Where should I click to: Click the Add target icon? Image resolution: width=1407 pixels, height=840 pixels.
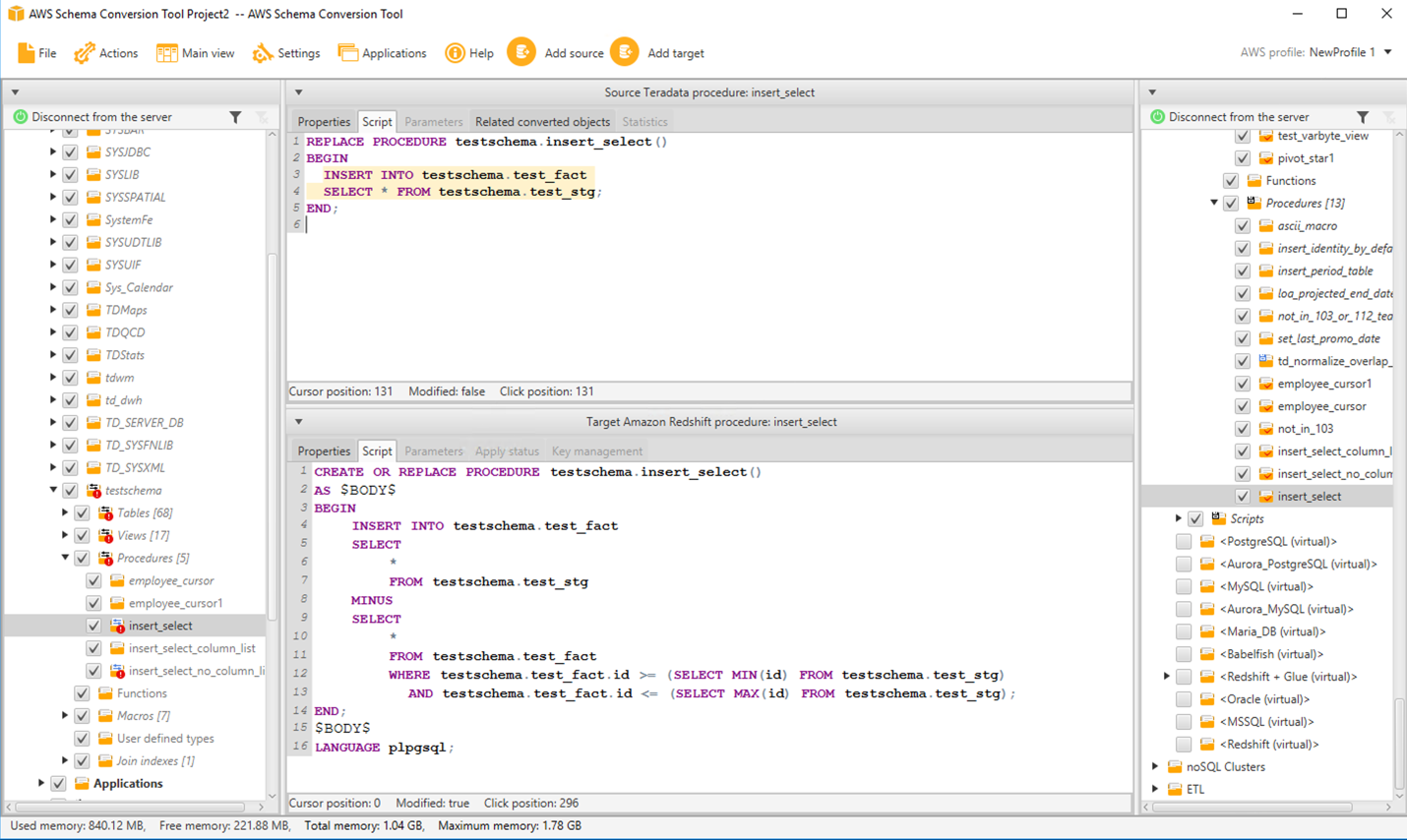click(624, 52)
